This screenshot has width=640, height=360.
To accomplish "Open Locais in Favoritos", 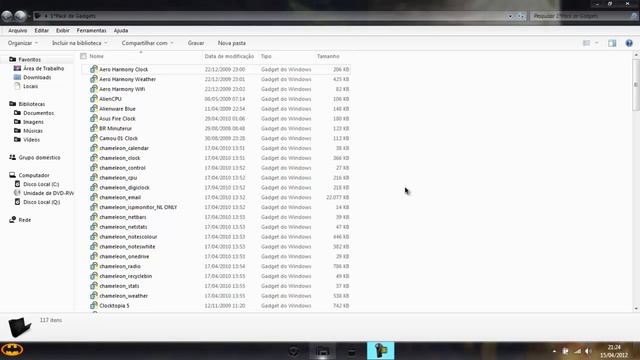I will [x=31, y=86].
